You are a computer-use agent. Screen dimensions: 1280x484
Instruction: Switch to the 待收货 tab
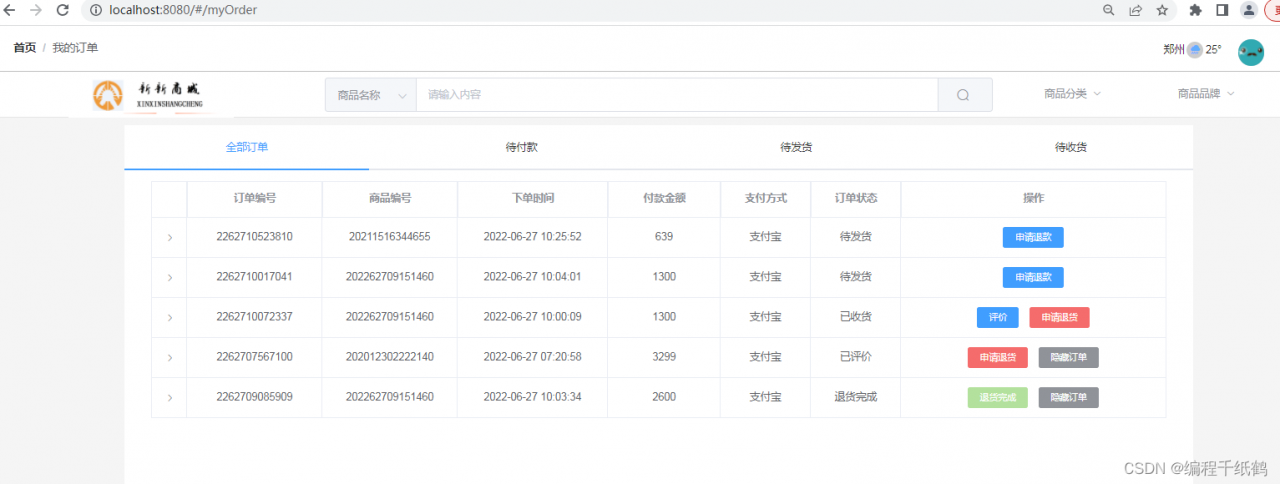pos(1071,147)
